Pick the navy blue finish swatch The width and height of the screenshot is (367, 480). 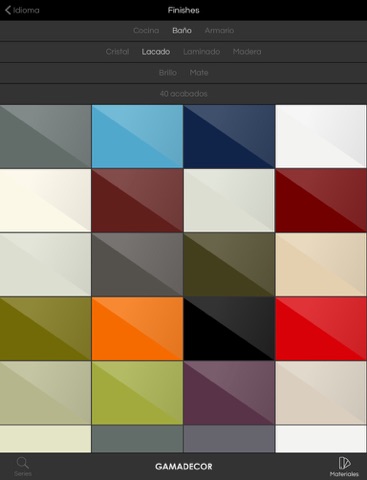[229, 136]
